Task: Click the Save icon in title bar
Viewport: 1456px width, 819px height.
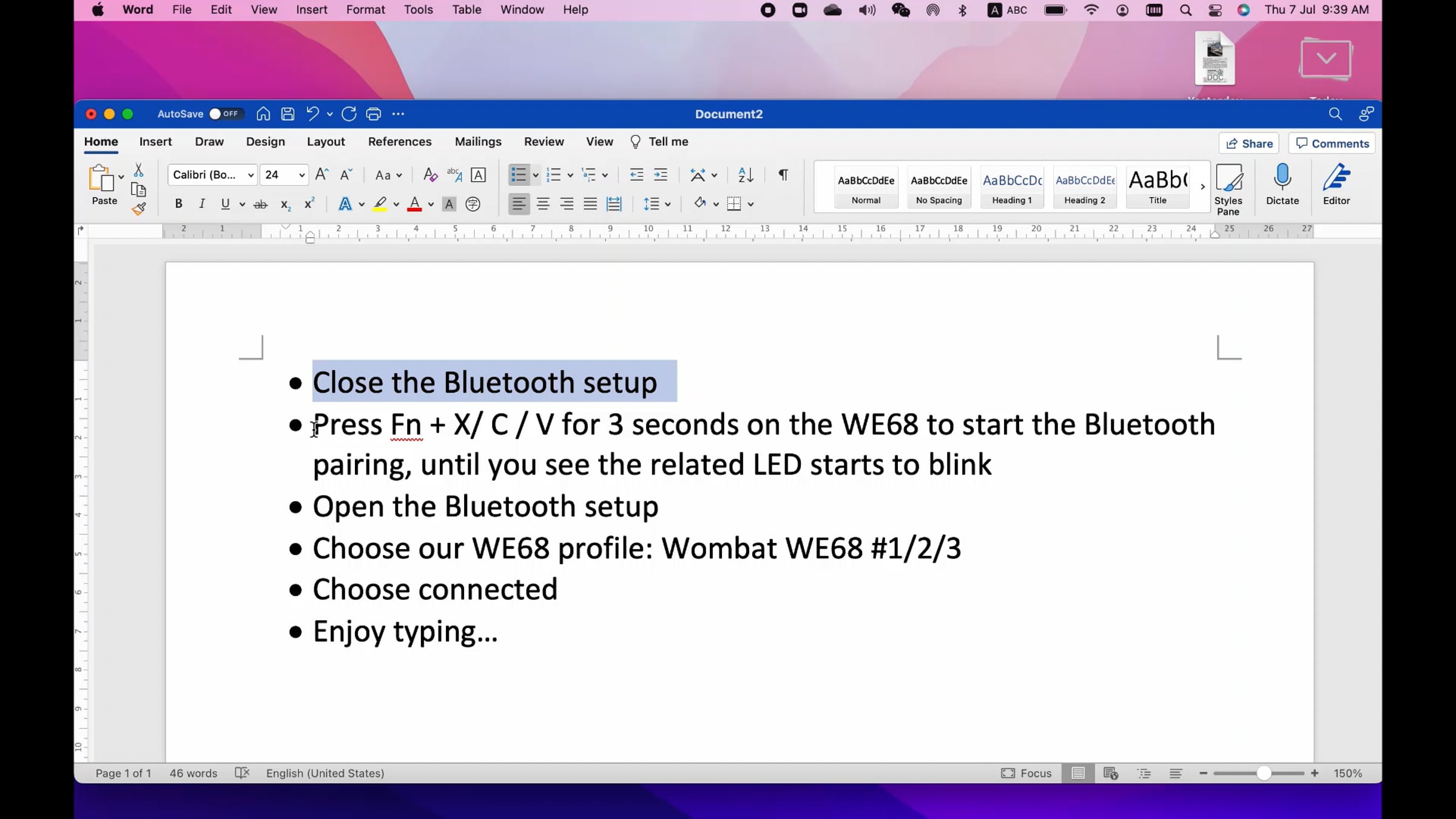Action: click(x=288, y=114)
